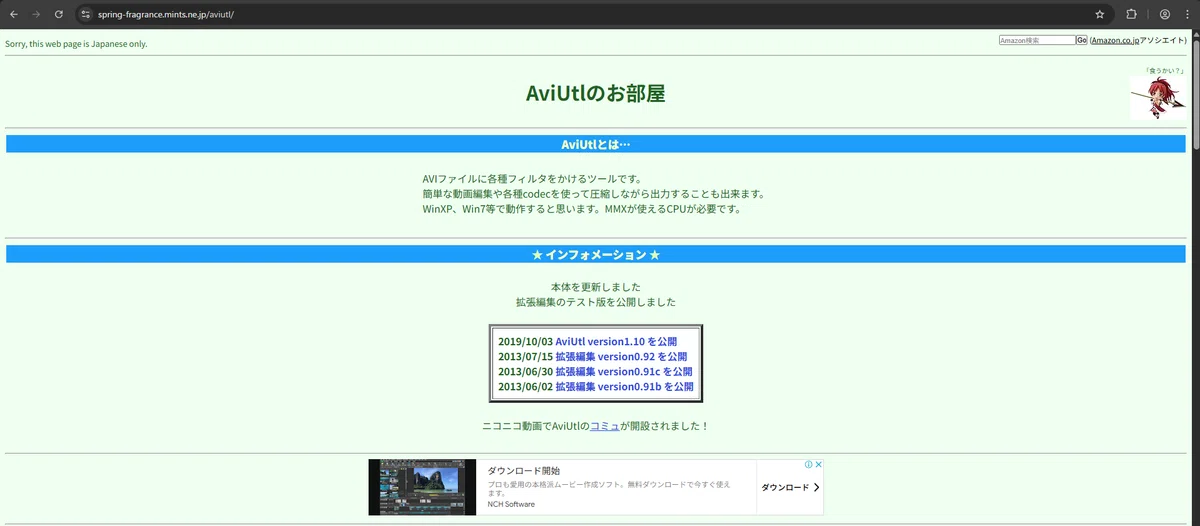Click the ad video editor thumbnail
Screen dimensions: 1200x526
click(x=420, y=487)
